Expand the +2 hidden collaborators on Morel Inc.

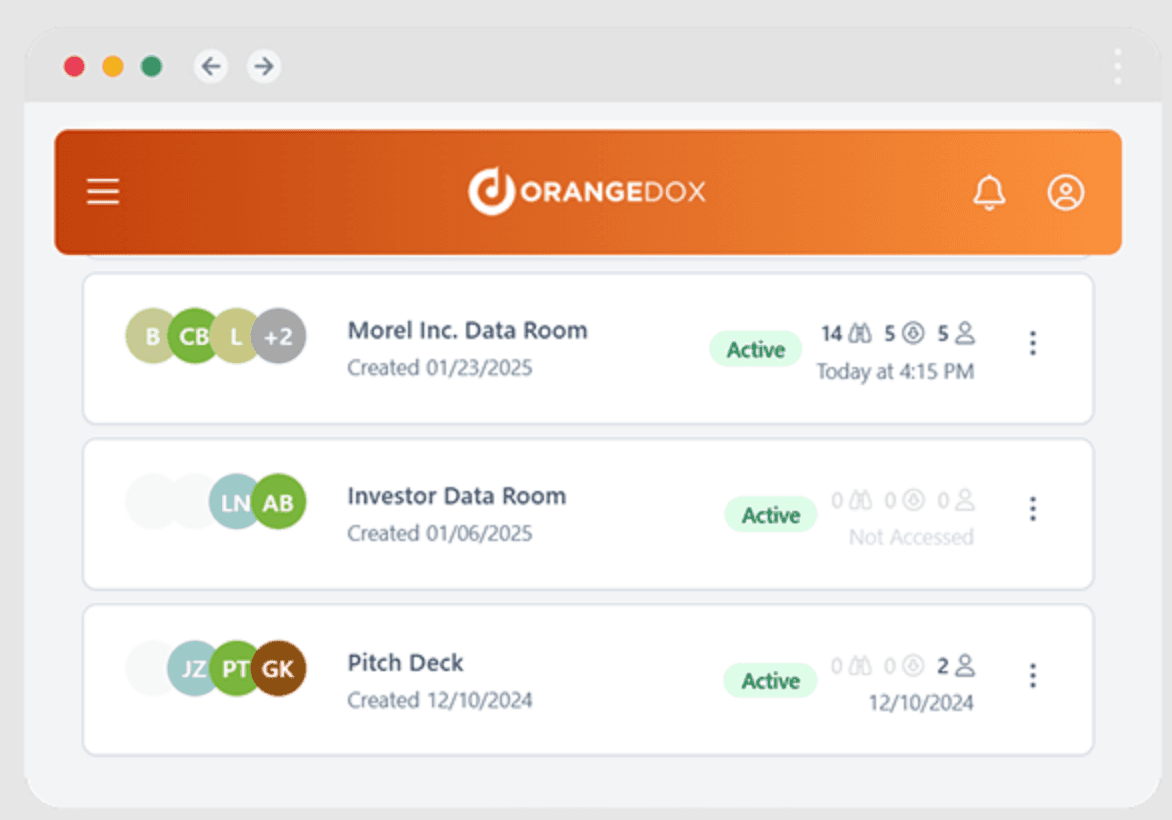tap(281, 336)
